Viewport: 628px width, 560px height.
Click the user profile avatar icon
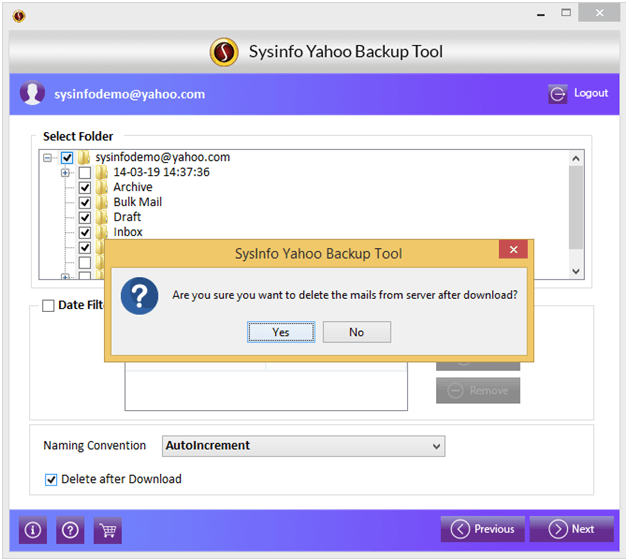pyautogui.click(x=32, y=93)
